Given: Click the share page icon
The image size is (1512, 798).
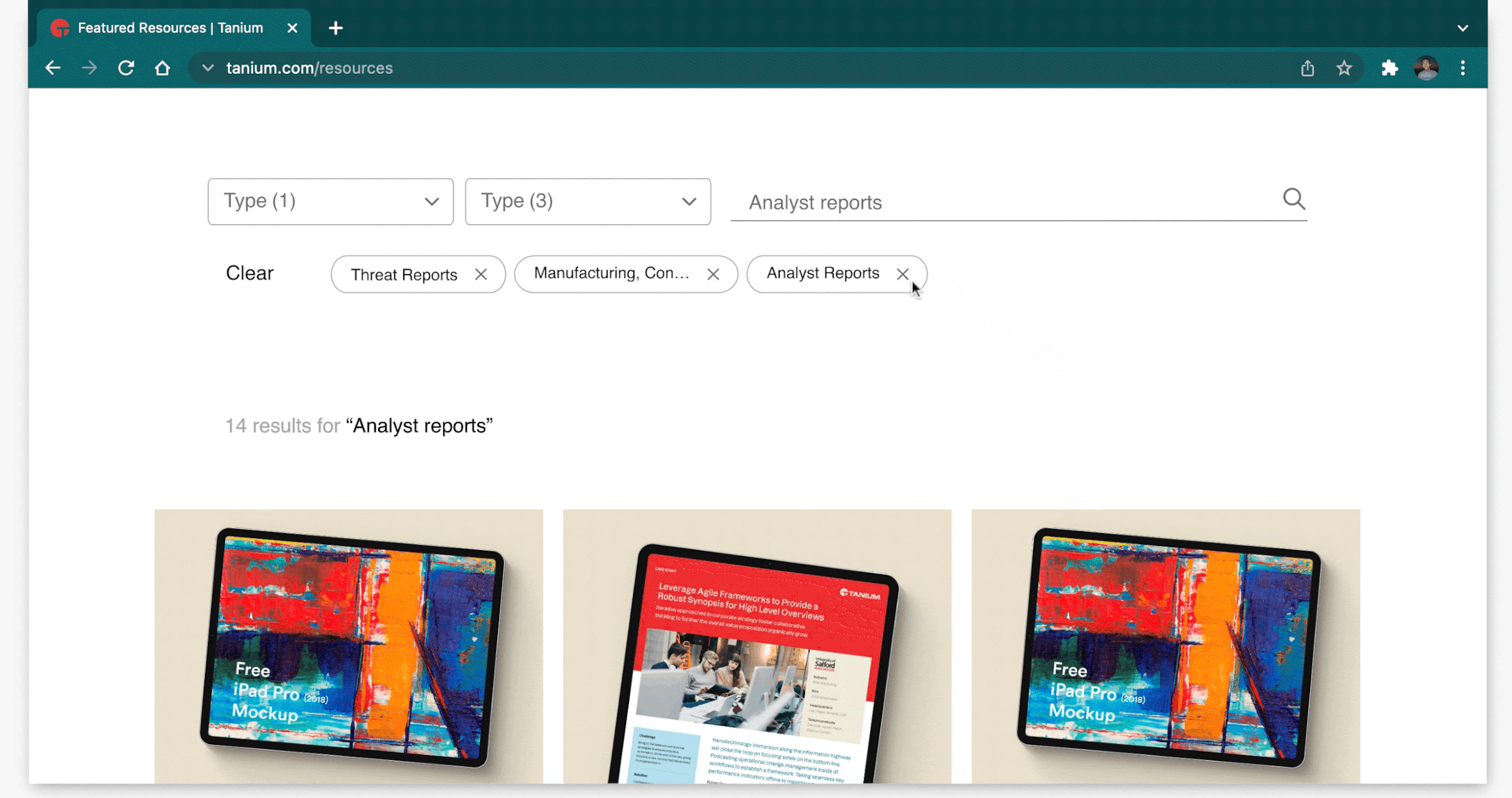Looking at the screenshot, I should tap(1308, 68).
